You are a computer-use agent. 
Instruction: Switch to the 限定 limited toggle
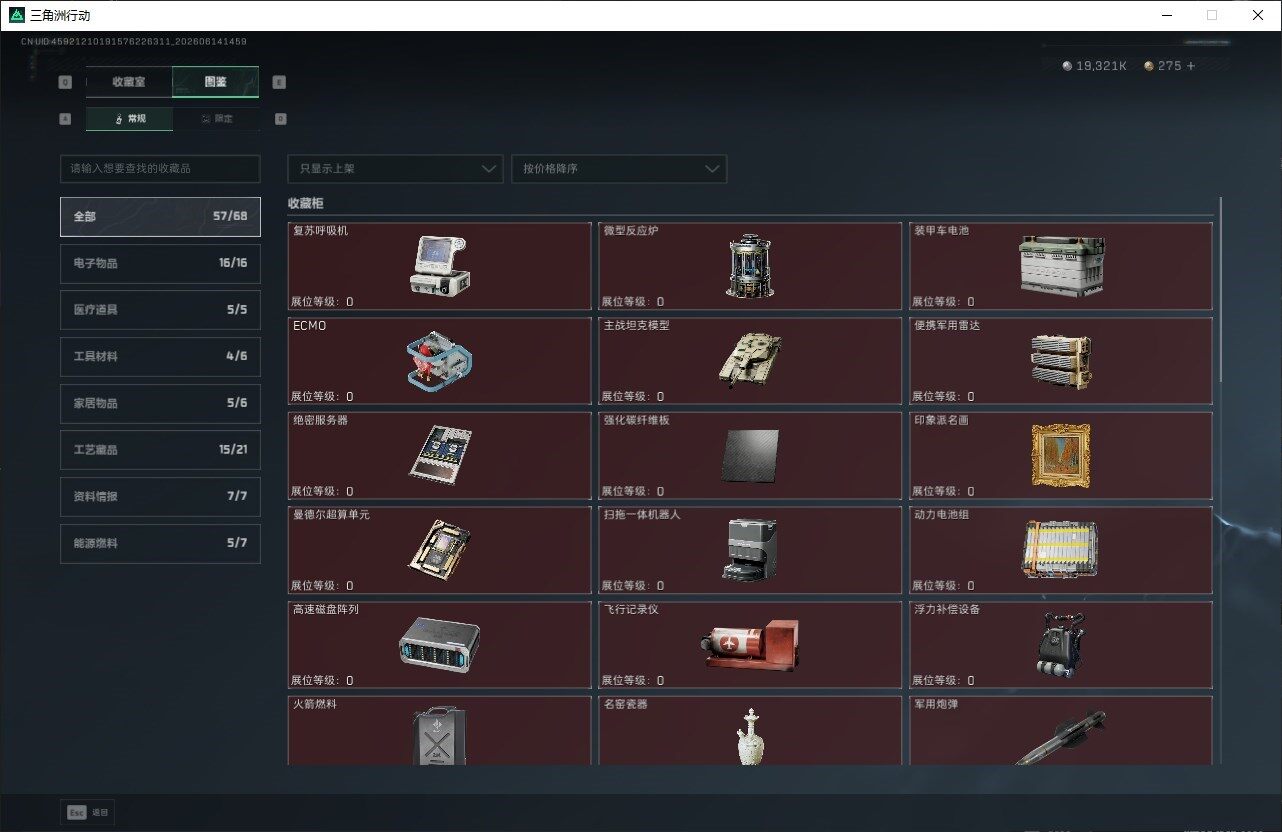coord(216,119)
